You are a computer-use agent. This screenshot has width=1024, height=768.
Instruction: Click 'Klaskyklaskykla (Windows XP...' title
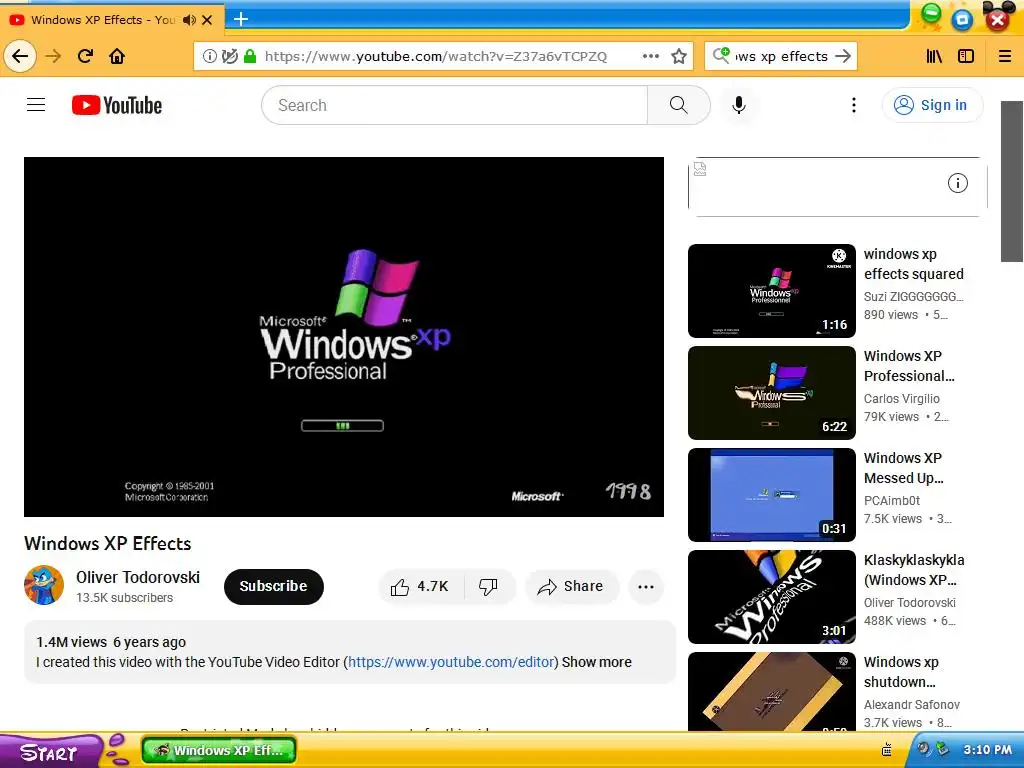pos(914,569)
